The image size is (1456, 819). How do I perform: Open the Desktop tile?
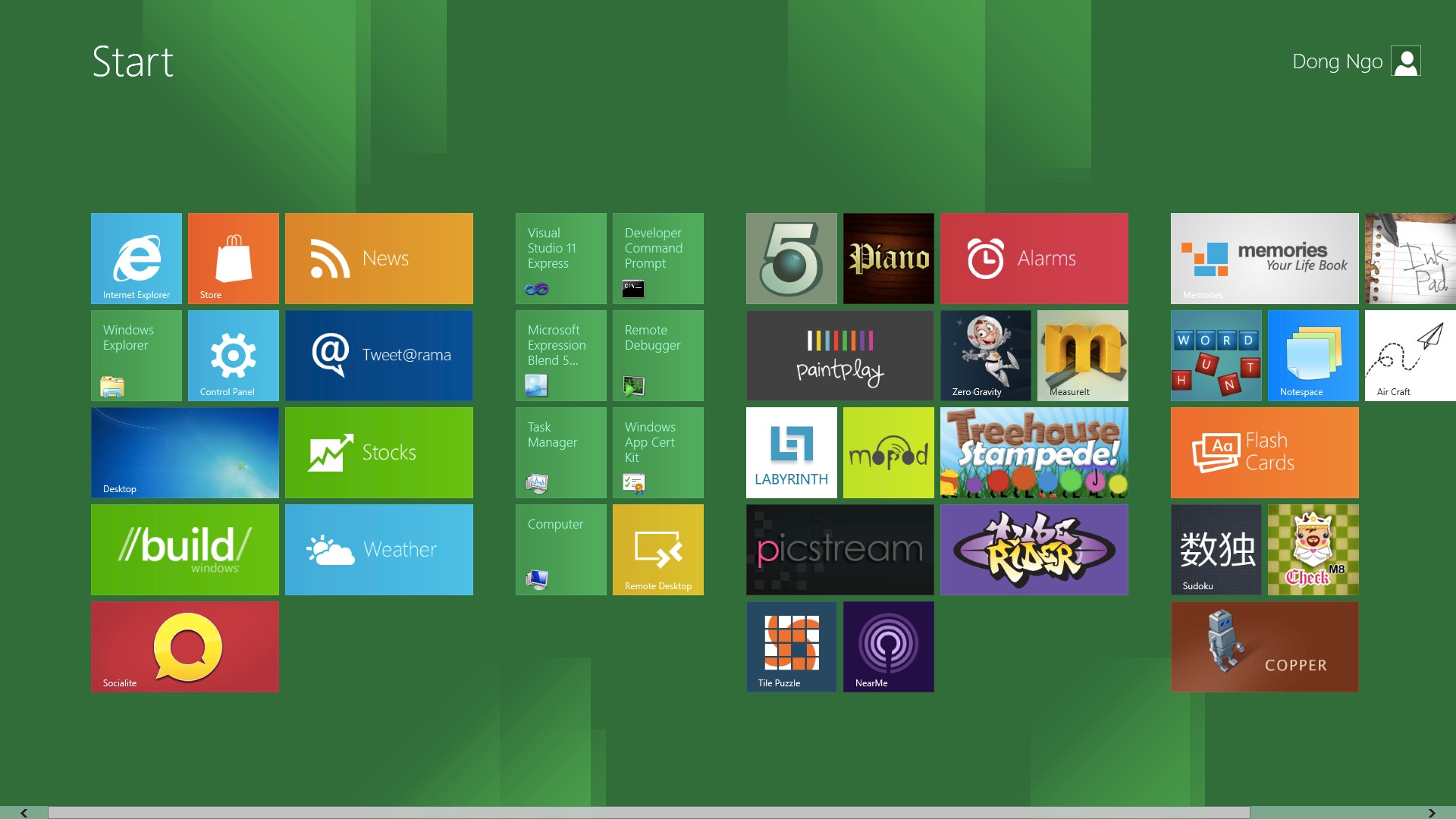185,453
